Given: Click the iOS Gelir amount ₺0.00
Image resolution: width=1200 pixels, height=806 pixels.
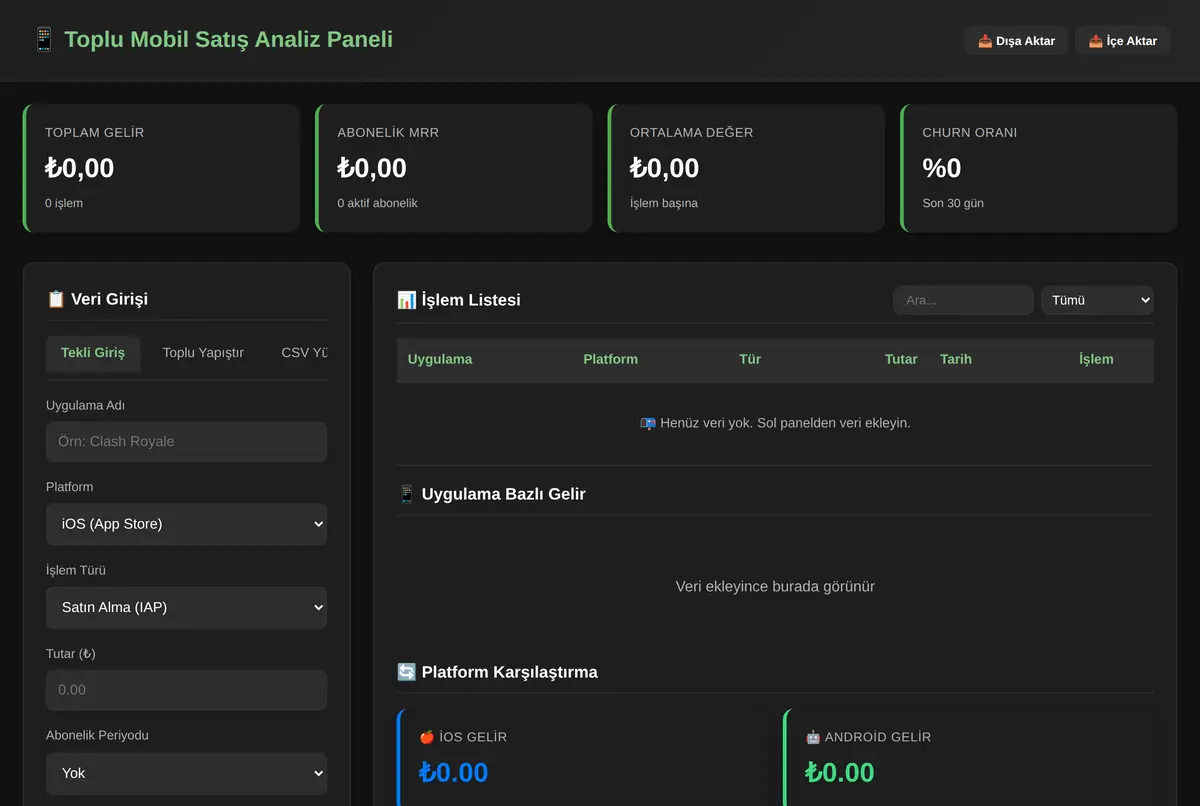Looking at the screenshot, I should click(454, 772).
